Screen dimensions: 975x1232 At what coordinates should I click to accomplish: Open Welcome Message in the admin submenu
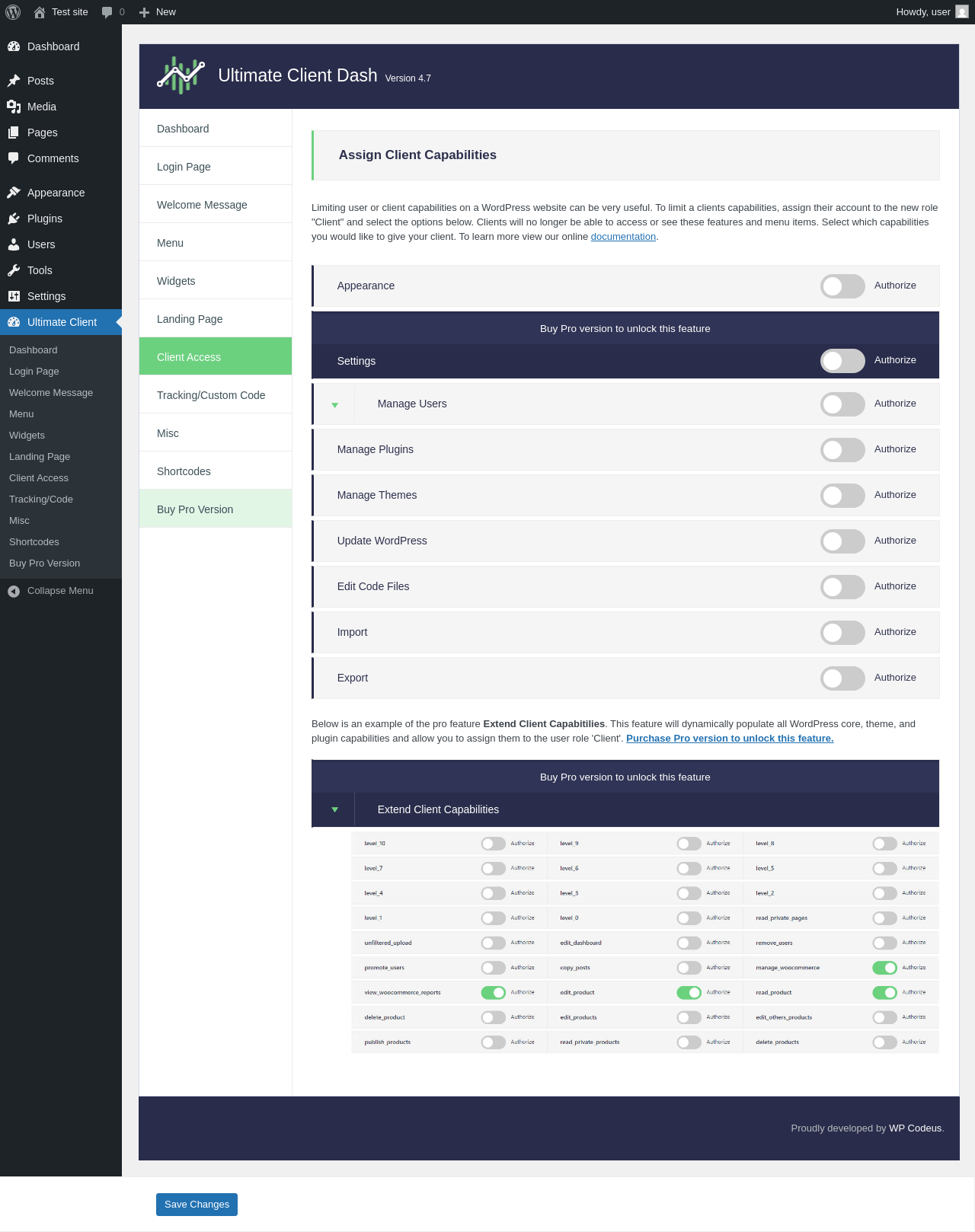pos(51,393)
